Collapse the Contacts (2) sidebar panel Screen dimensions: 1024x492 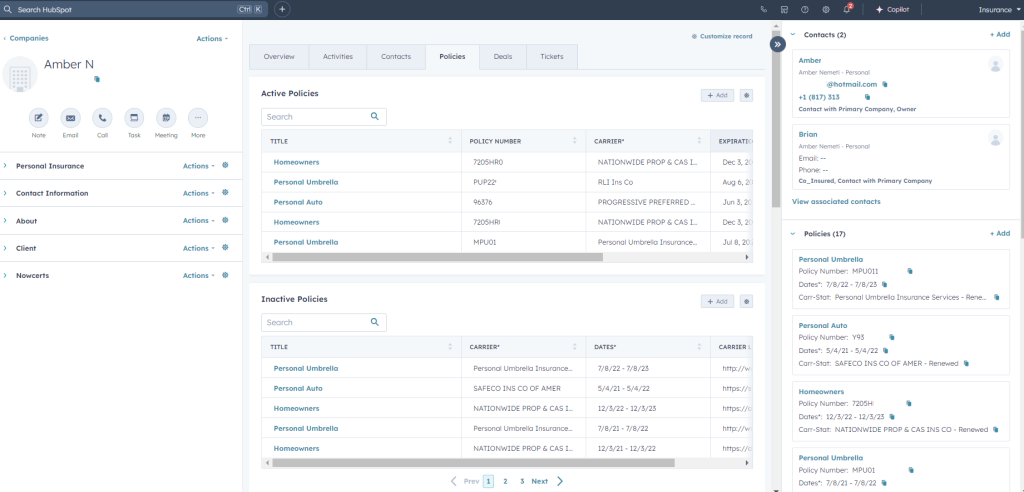click(x=794, y=35)
